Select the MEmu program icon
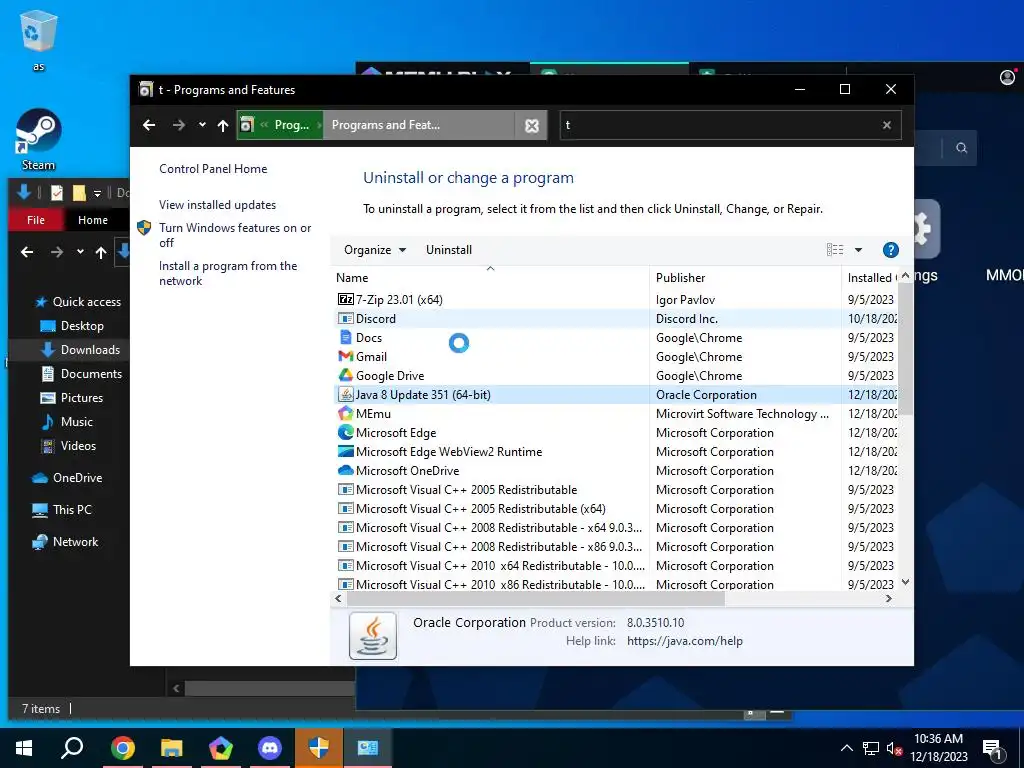The image size is (1024, 768). tap(345, 413)
